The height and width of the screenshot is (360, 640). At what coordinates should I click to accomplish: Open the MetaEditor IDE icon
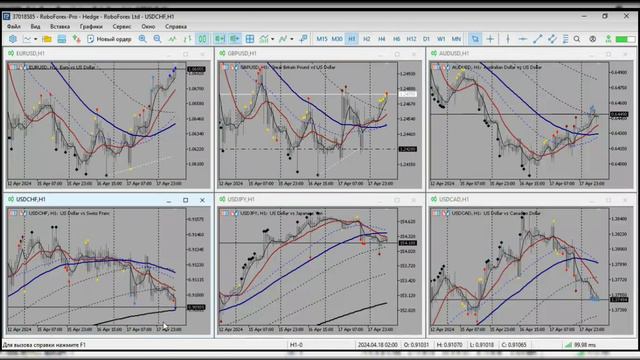click(x=13, y=39)
